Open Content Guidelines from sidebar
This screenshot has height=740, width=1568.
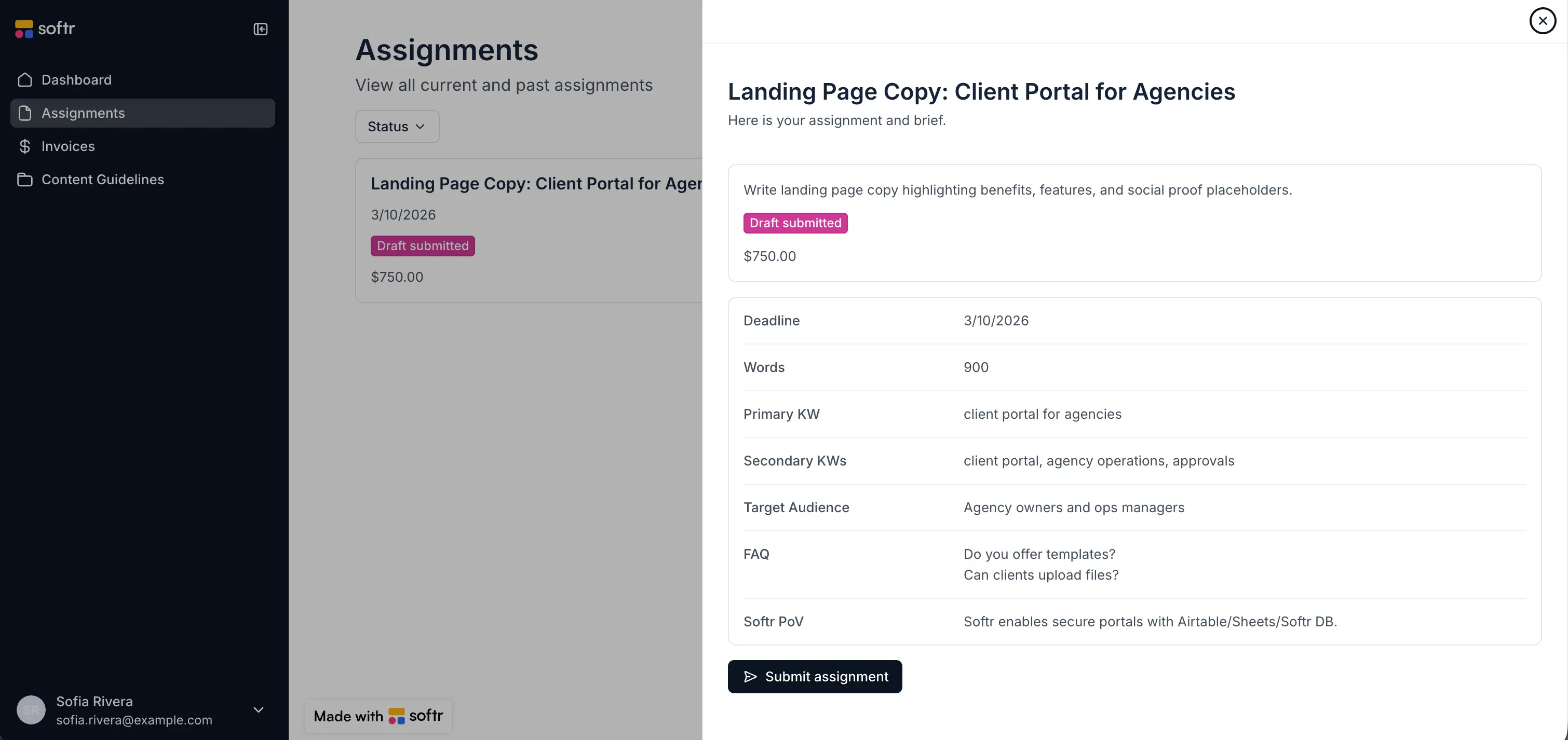[103, 180]
